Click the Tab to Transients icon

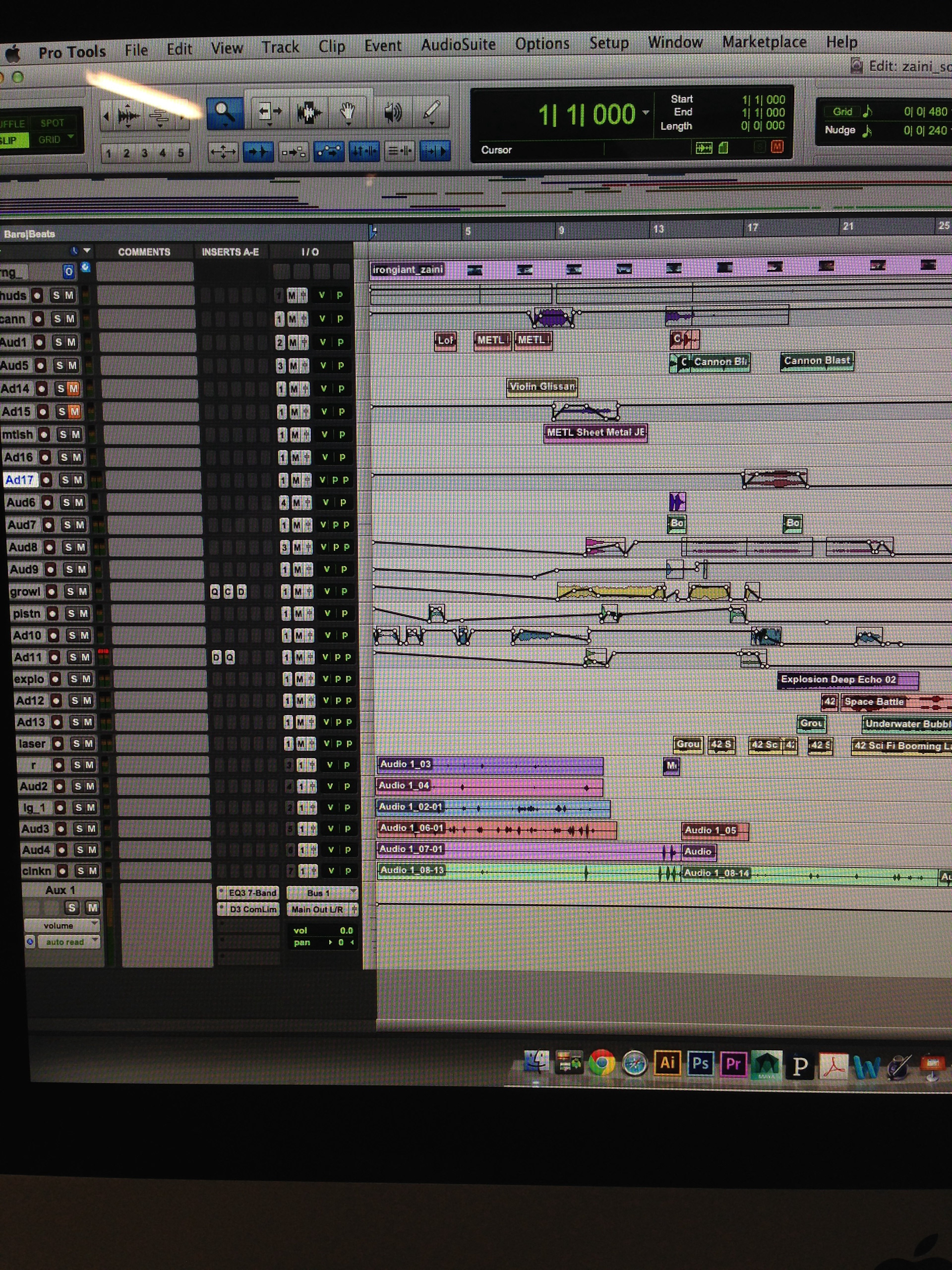(x=258, y=152)
